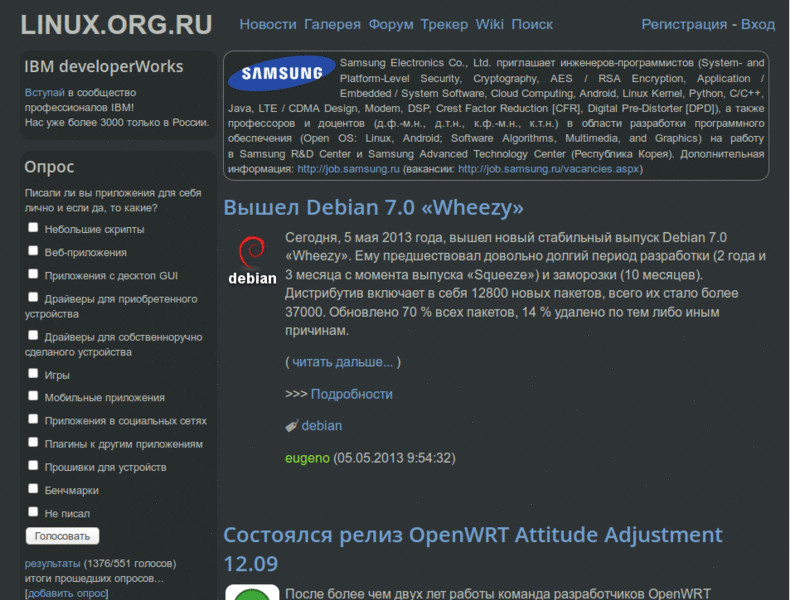Click the tag icon next to debian

pyautogui.click(x=291, y=426)
